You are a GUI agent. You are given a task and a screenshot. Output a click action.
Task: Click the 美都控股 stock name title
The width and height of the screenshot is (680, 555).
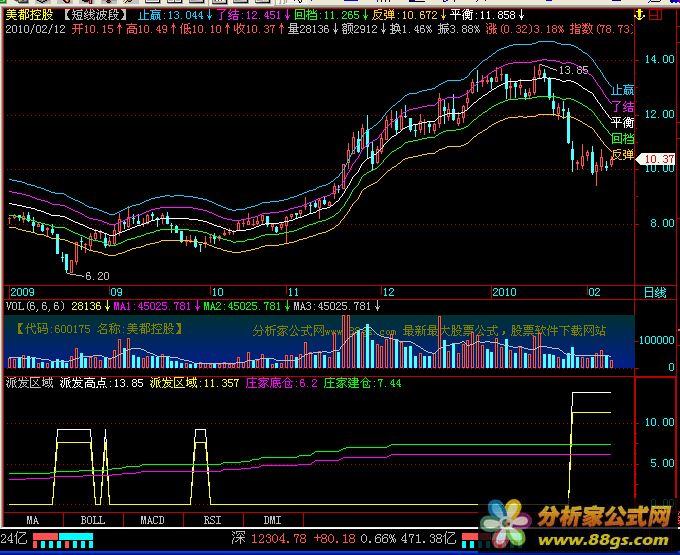pyautogui.click(x=30, y=16)
